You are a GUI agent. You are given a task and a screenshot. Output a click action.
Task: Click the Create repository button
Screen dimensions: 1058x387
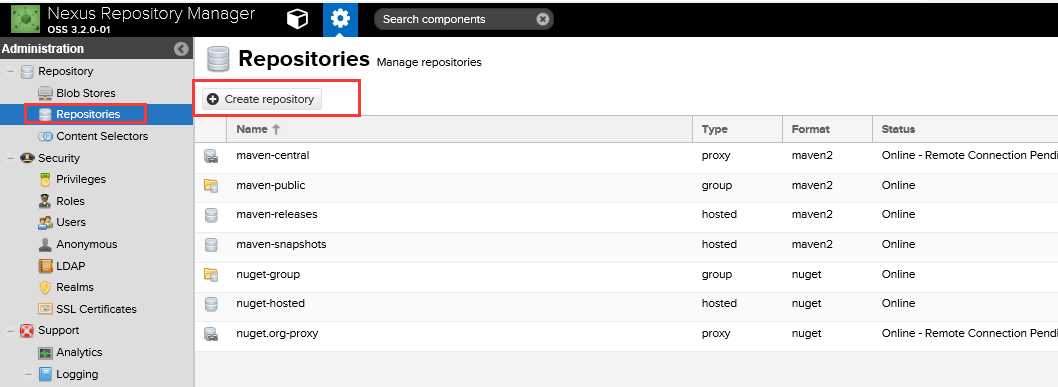(261, 99)
